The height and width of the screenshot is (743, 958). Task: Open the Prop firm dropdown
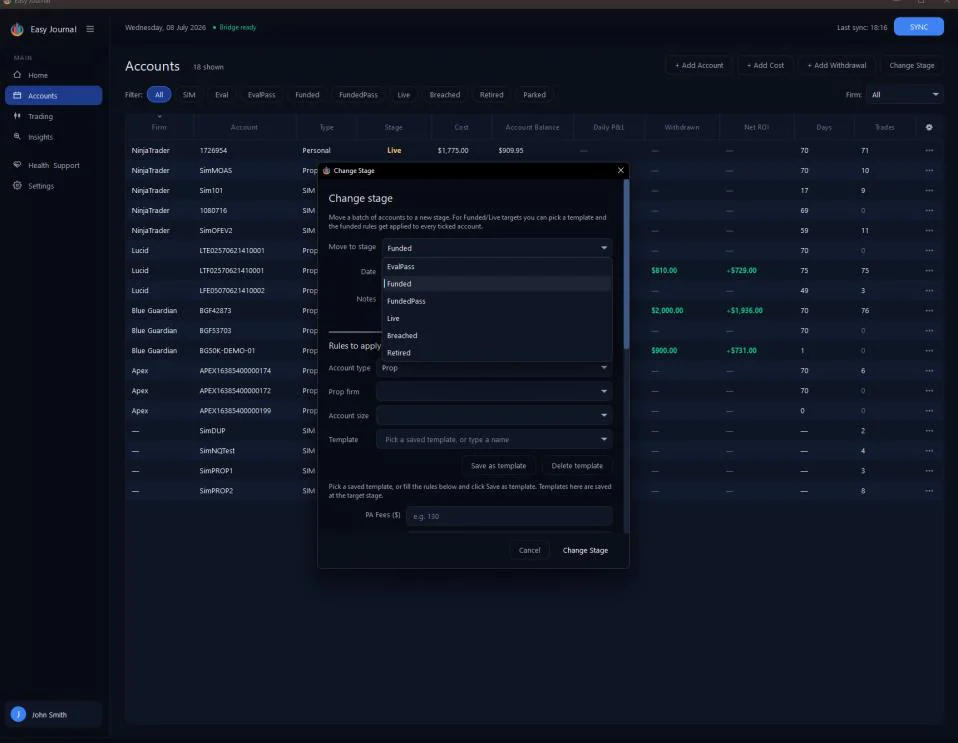[494, 392]
